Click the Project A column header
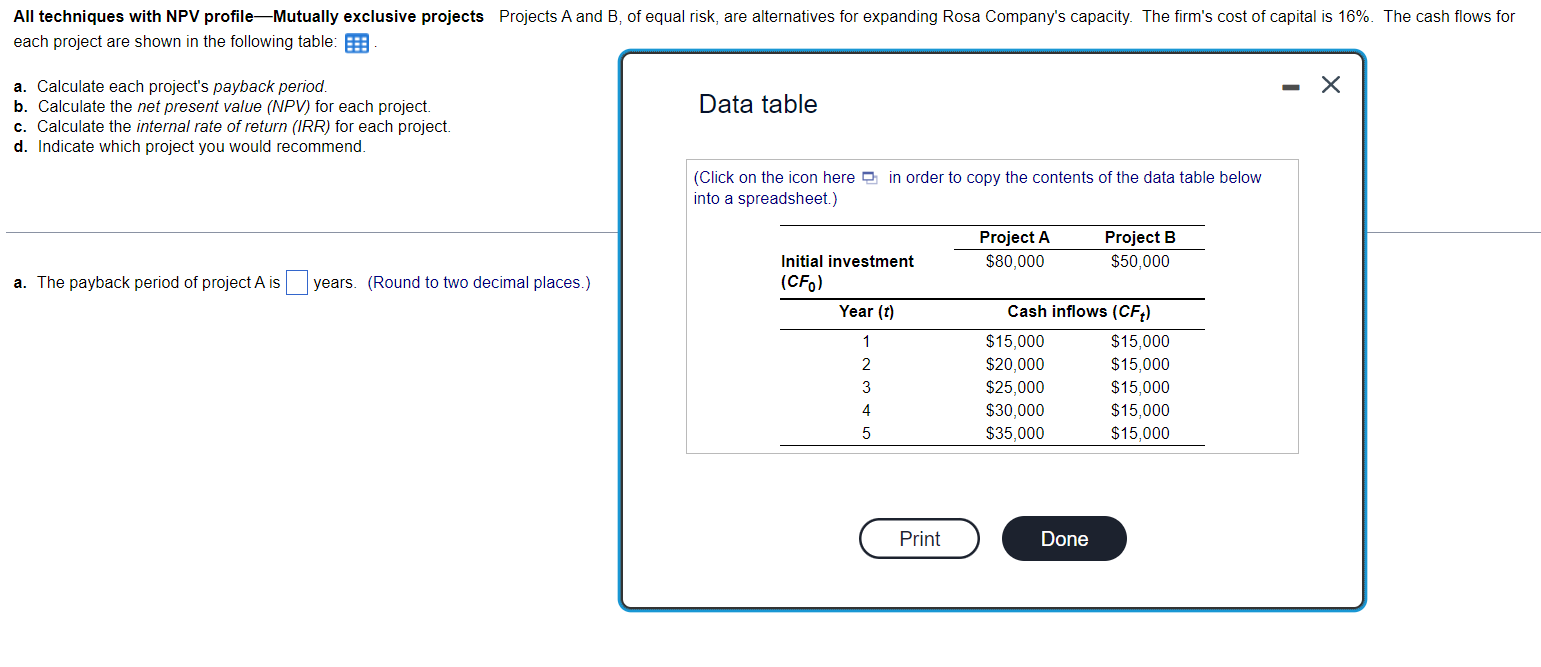 pos(1014,237)
